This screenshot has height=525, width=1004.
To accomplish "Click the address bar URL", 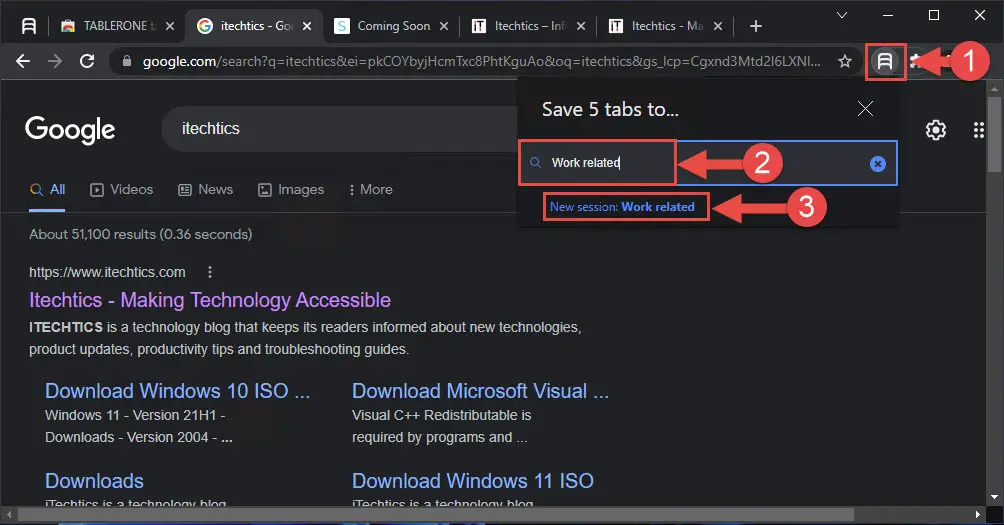I will tap(481, 61).
